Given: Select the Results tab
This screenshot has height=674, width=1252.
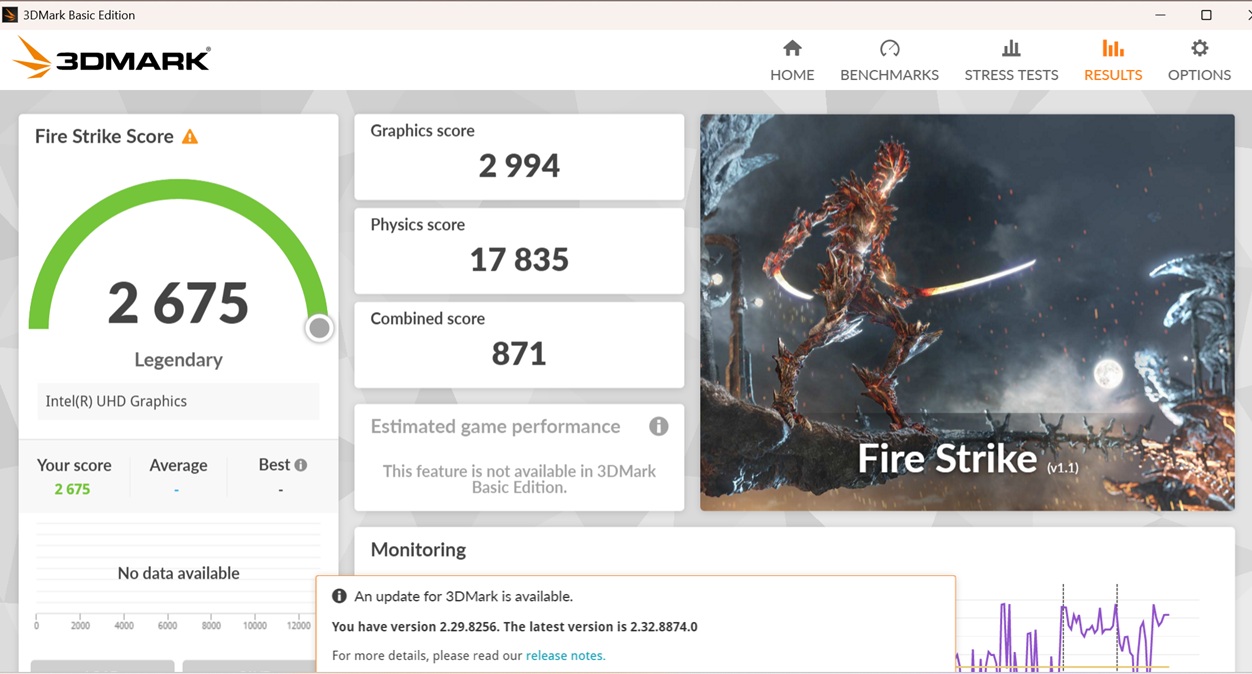Looking at the screenshot, I should point(1113,61).
